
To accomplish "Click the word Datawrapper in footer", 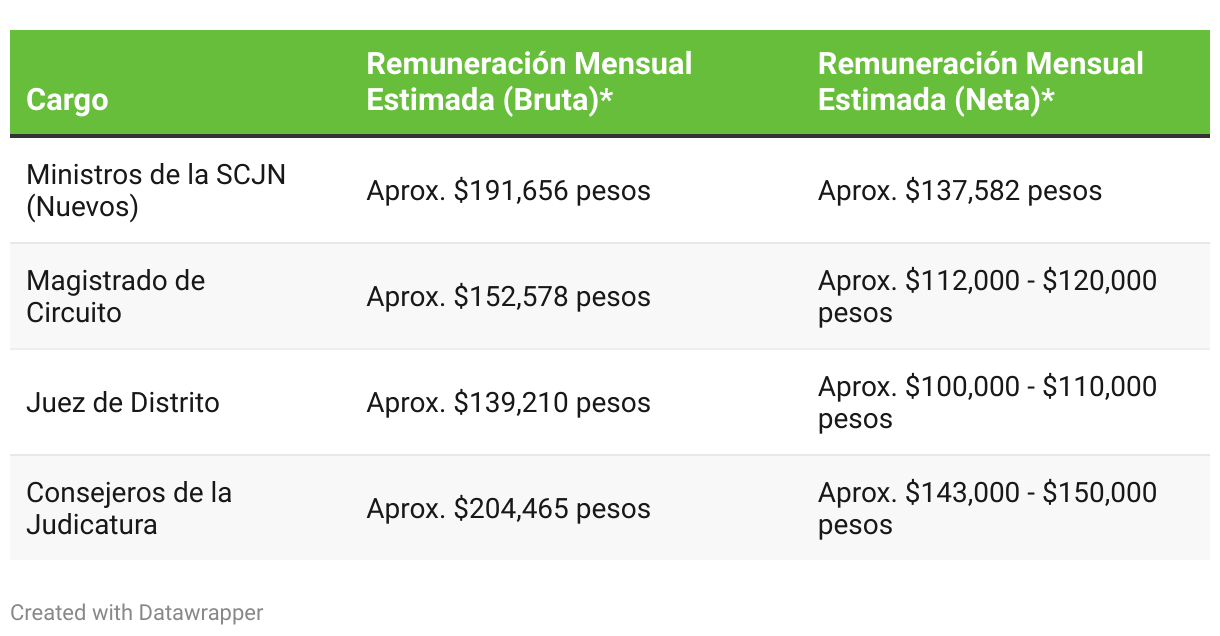I will tap(201, 612).
